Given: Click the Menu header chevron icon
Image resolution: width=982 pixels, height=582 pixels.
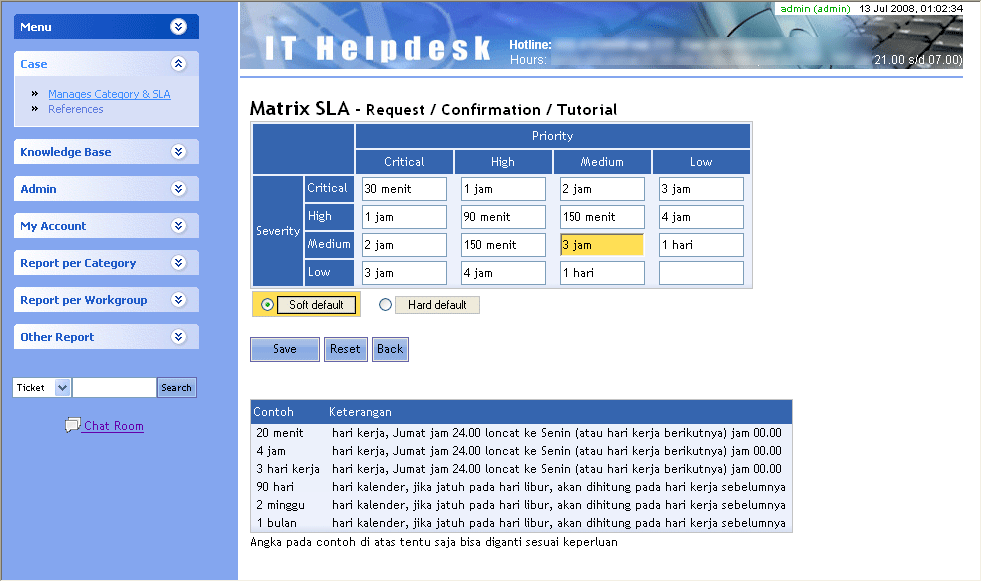Looking at the screenshot, I should pyautogui.click(x=179, y=27).
